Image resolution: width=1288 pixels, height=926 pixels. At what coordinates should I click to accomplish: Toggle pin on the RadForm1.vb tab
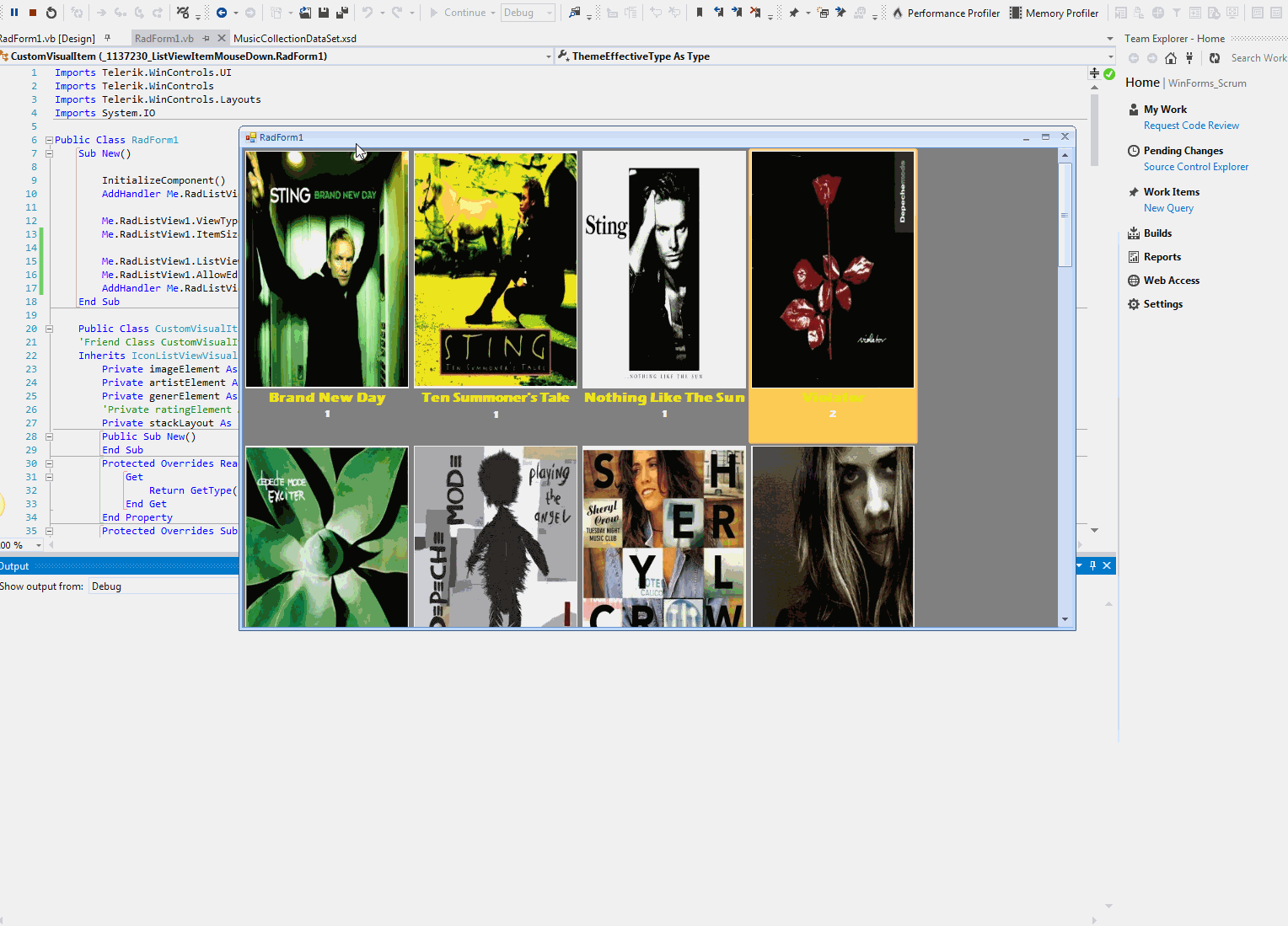(206, 38)
